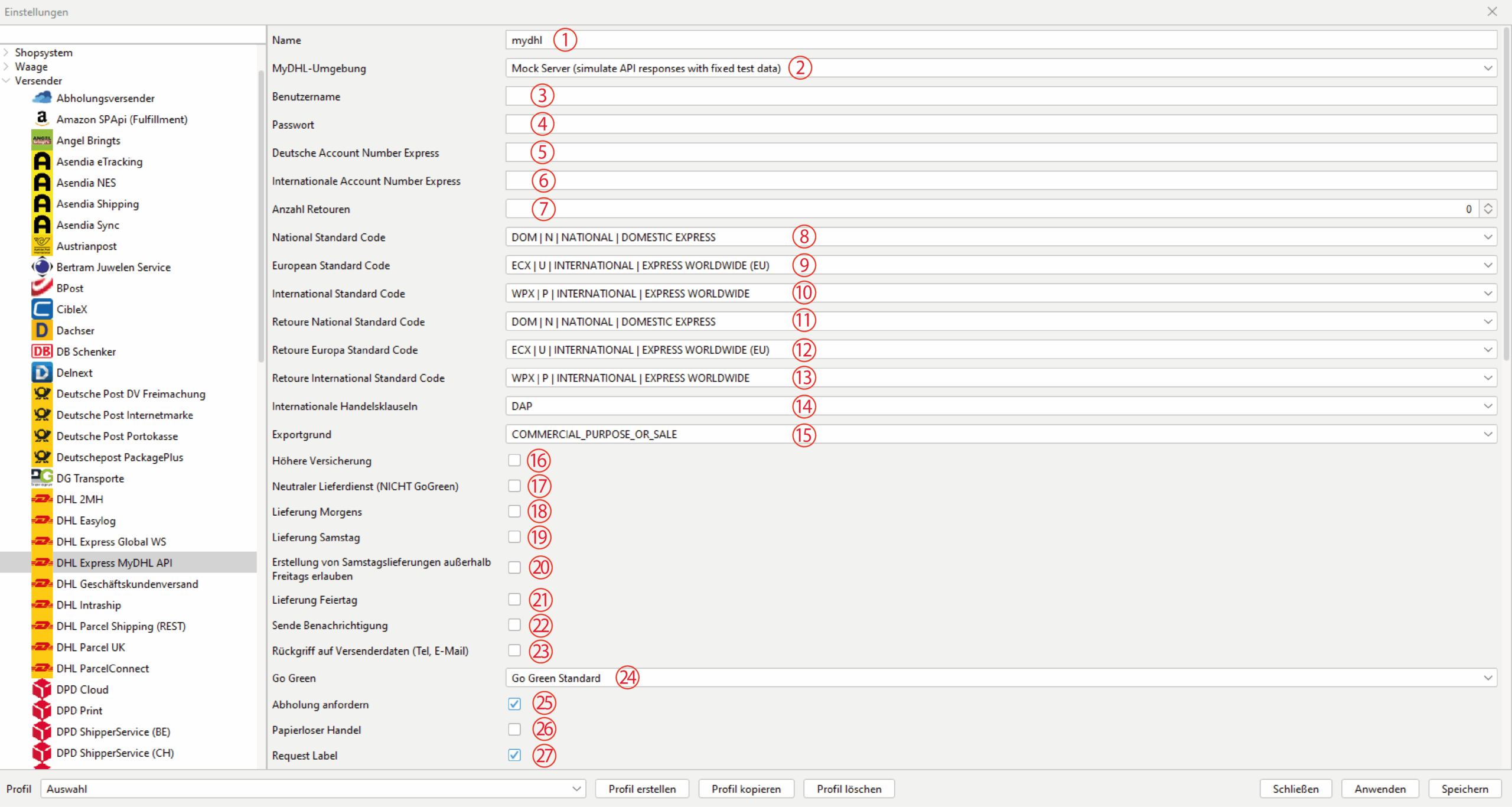The width and height of the screenshot is (1512, 807).
Task: Click the Schließen button
Action: tap(1295, 789)
